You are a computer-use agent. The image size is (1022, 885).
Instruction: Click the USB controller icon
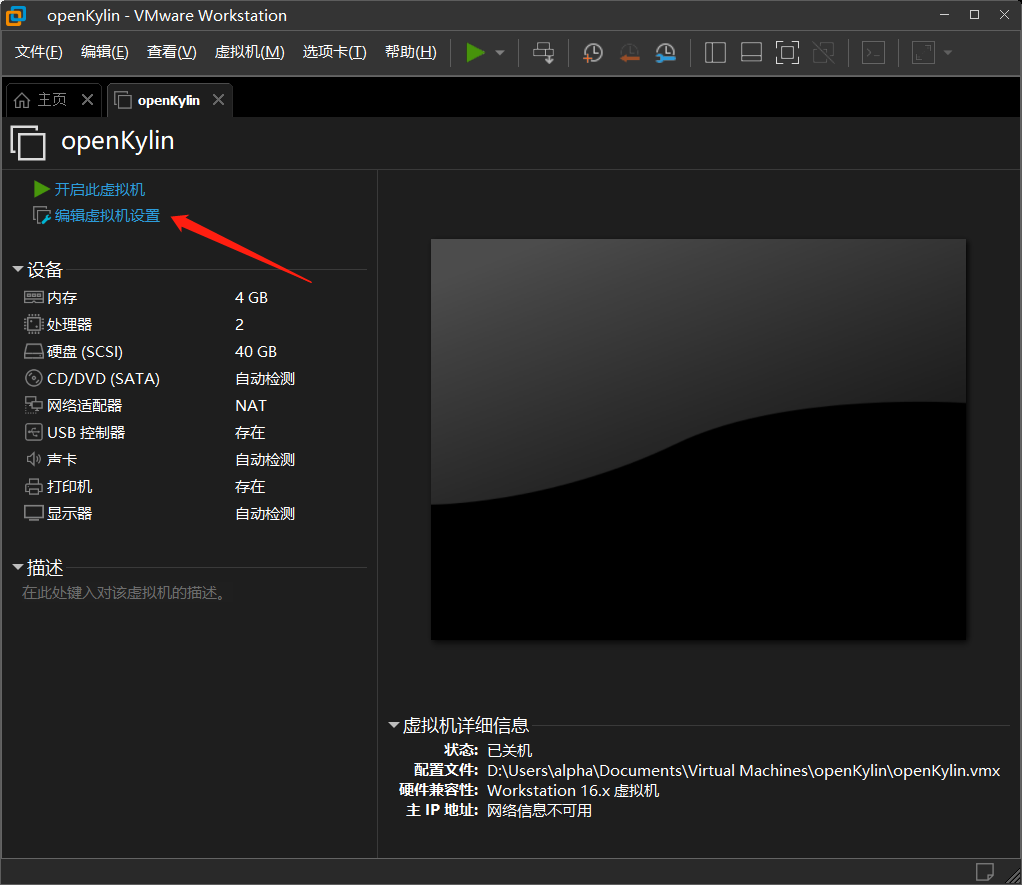(33, 432)
